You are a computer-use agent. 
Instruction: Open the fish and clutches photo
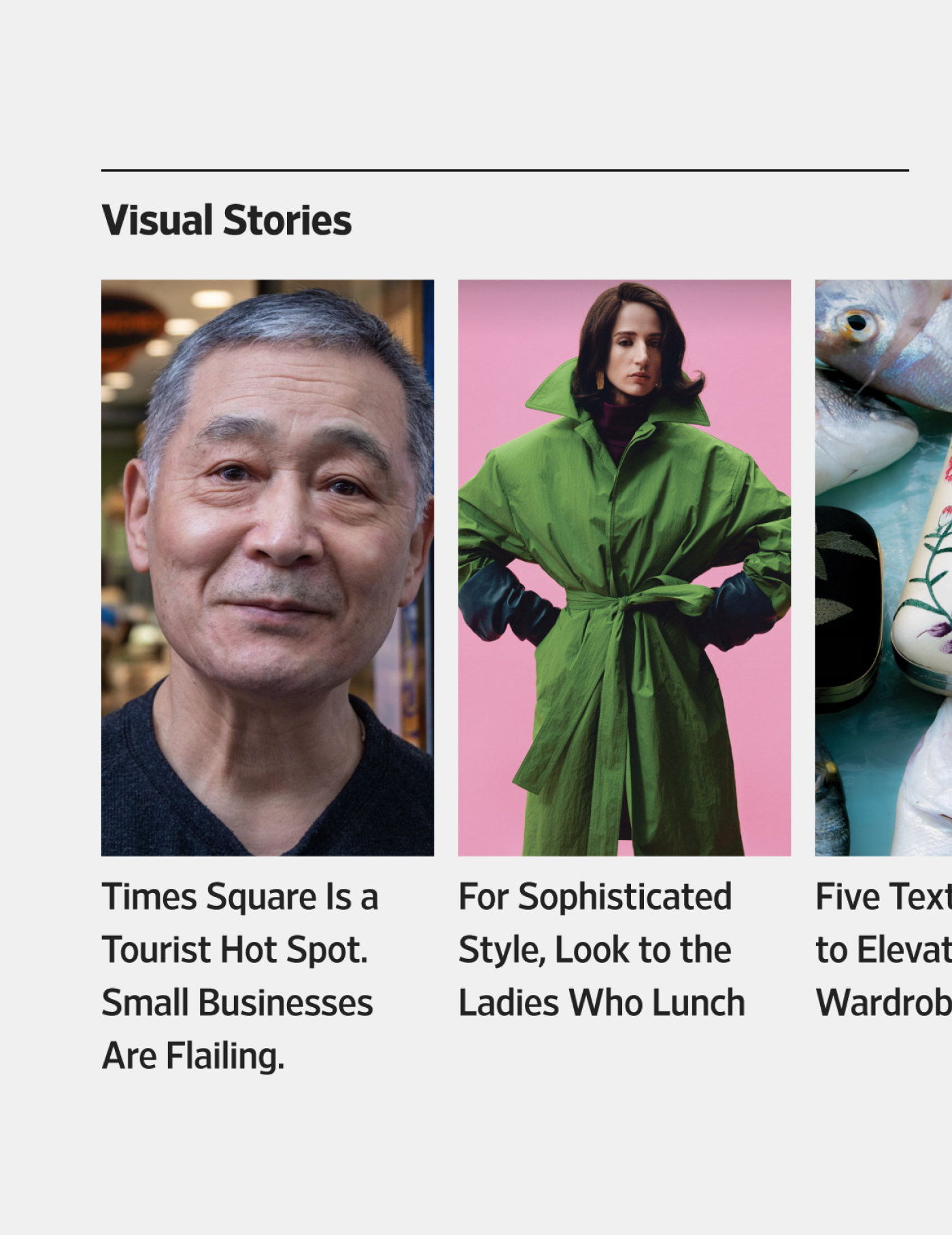point(883,567)
